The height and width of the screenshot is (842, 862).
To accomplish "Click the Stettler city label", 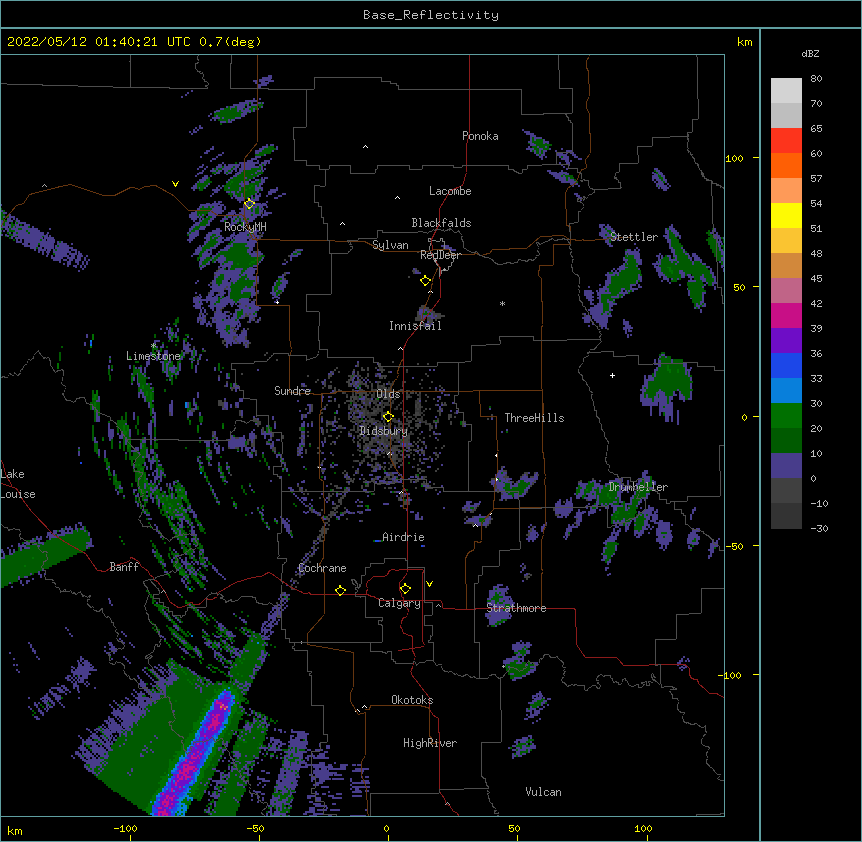I will click(x=634, y=237).
